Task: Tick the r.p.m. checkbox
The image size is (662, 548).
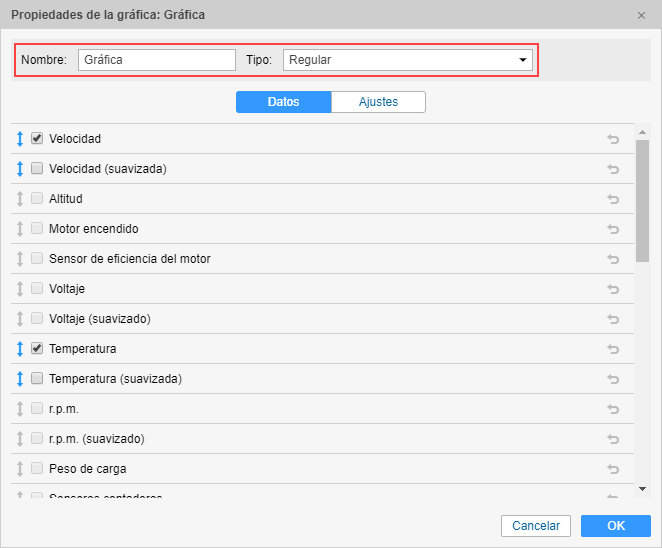Action: coord(37,408)
